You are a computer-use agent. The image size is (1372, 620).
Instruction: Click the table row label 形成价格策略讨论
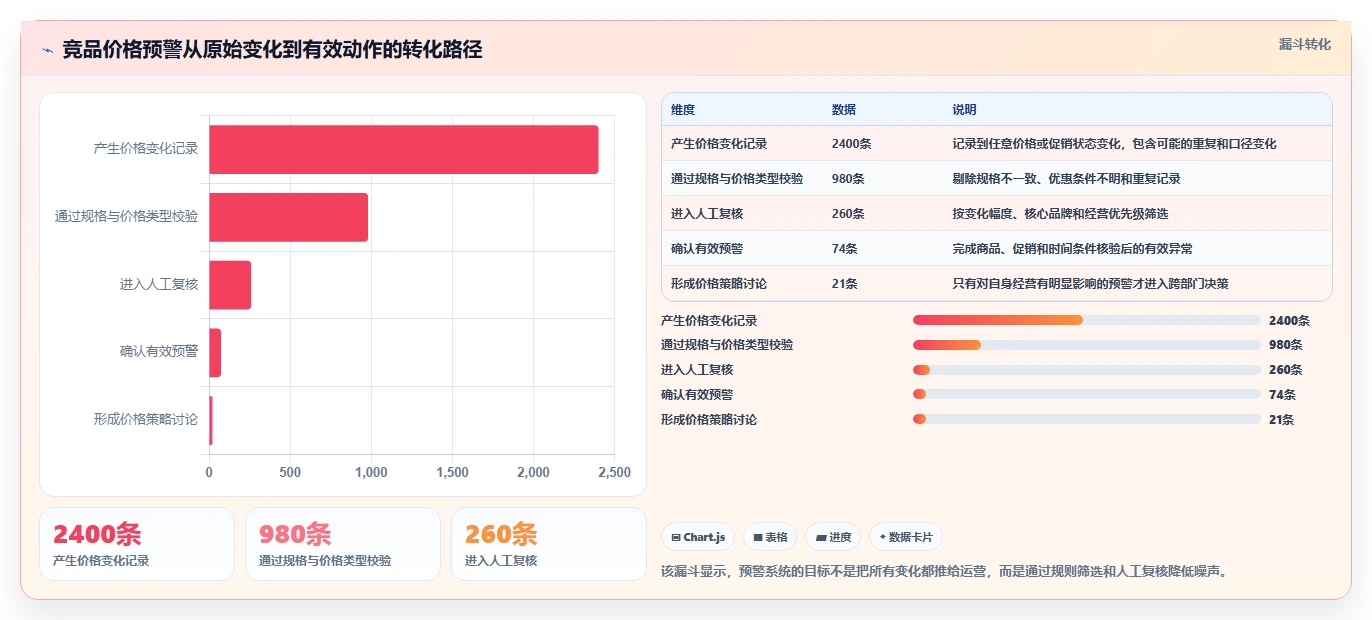click(x=719, y=284)
